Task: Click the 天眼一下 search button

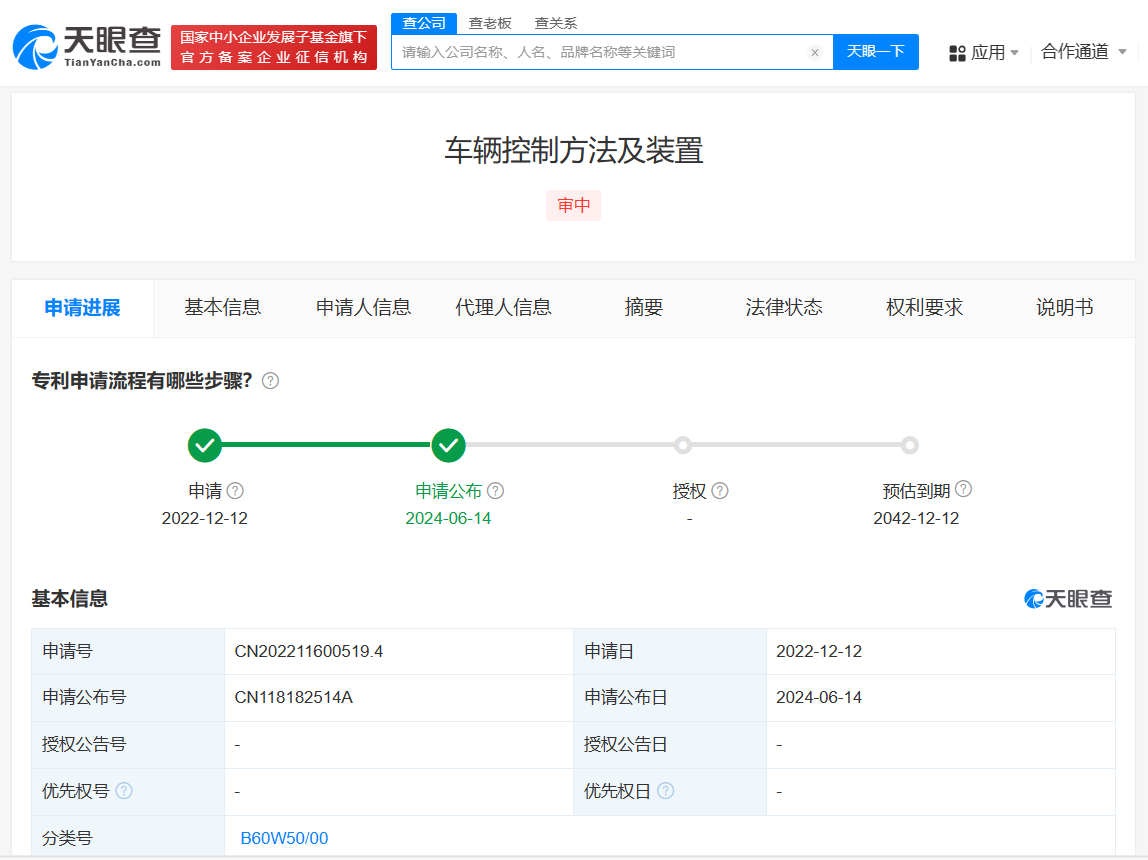Action: [876, 52]
